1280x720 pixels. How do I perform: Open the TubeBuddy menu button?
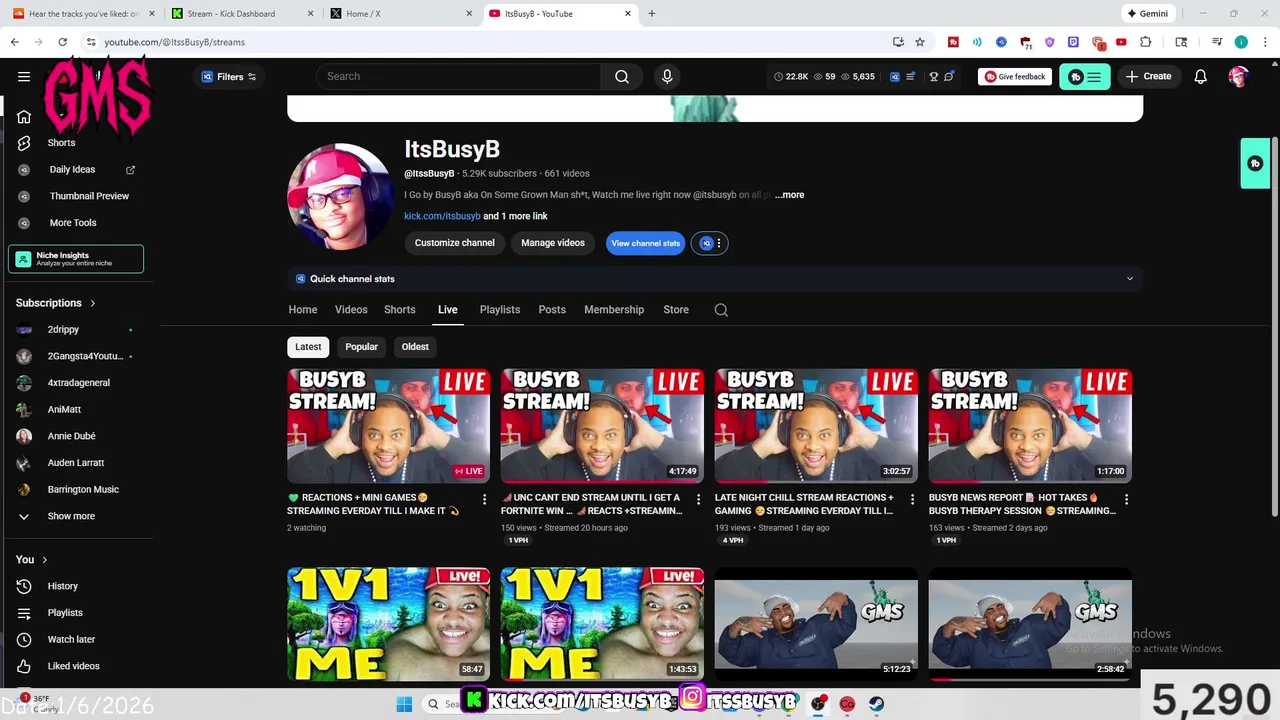pos(1084,76)
